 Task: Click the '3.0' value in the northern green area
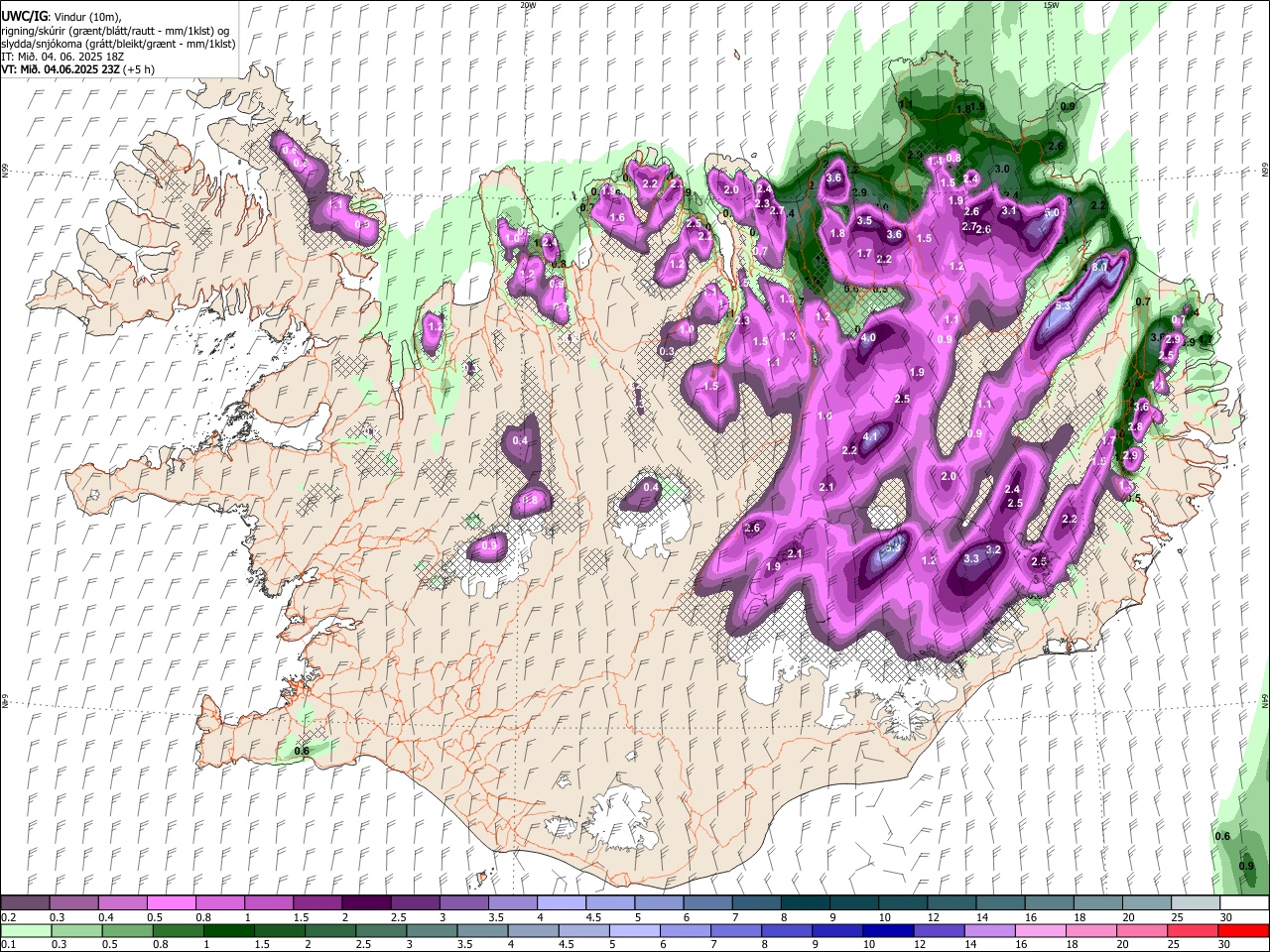pyautogui.click(x=1002, y=170)
